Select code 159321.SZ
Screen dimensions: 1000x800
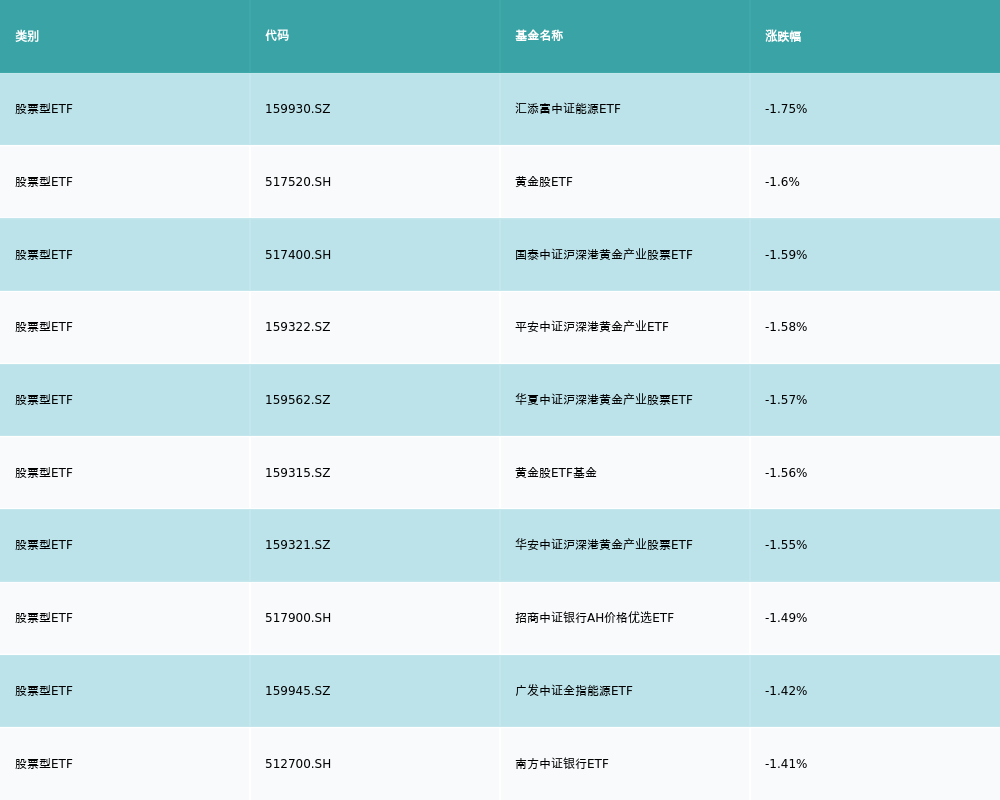click(x=298, y=545)
